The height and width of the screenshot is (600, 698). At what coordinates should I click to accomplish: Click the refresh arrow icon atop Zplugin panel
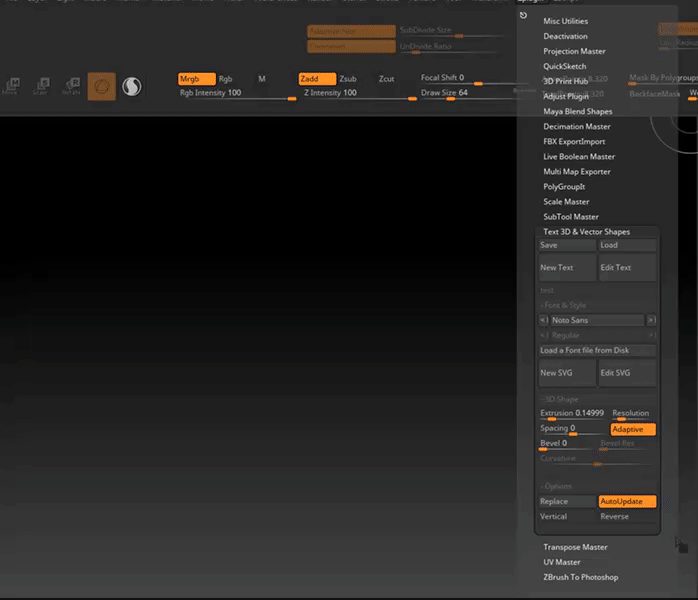coord(523,16)
